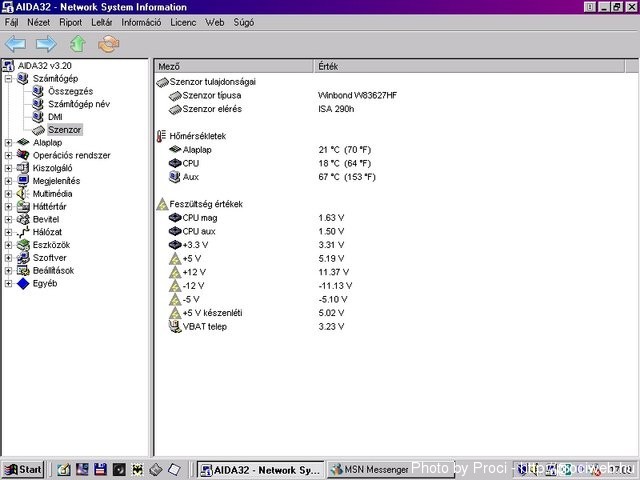The width and height of the screenshot is (640, 480).
Task: Click the Háttértár storage icon
Action: [23, 207]
